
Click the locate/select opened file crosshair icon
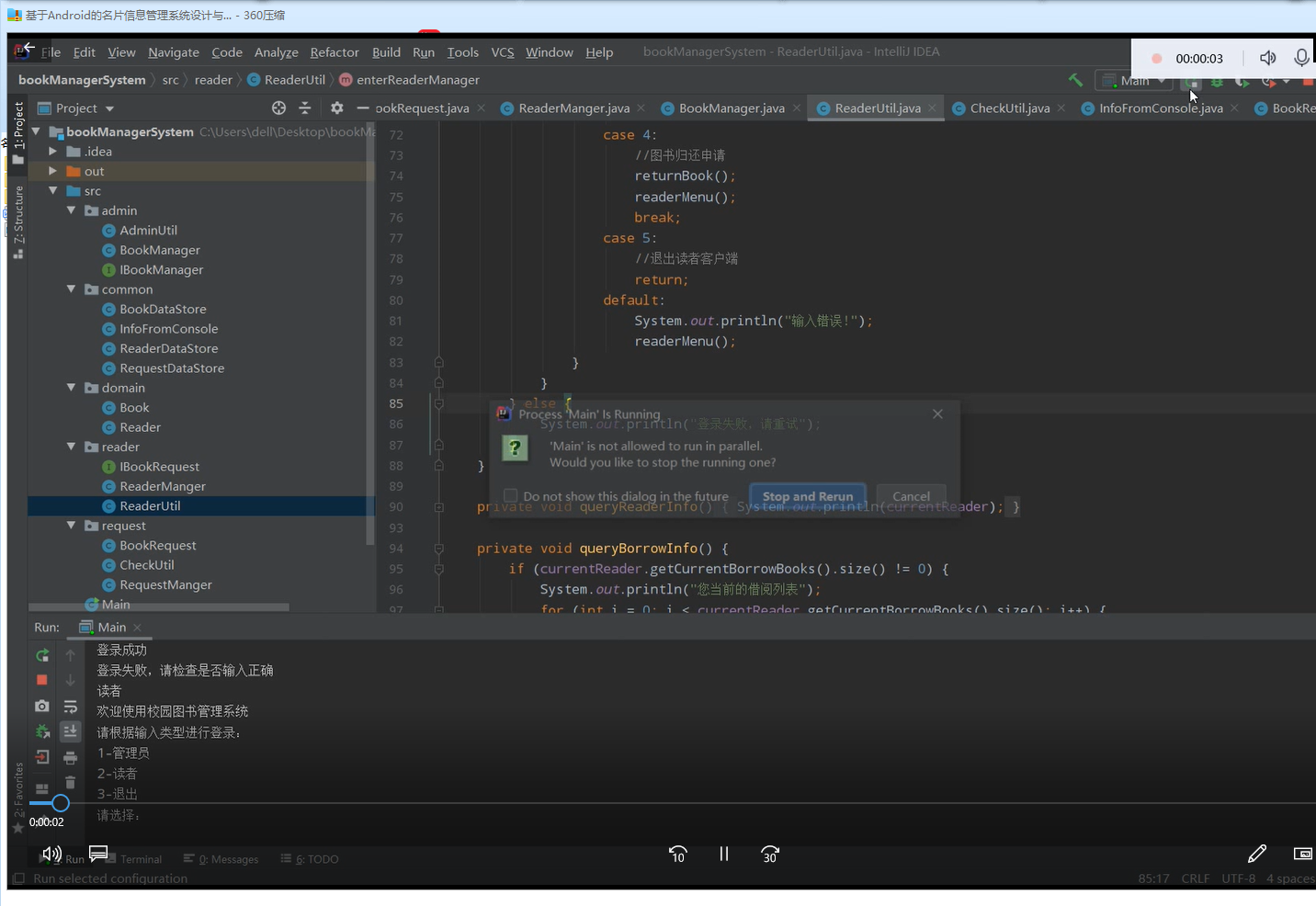tap(278, 108)
